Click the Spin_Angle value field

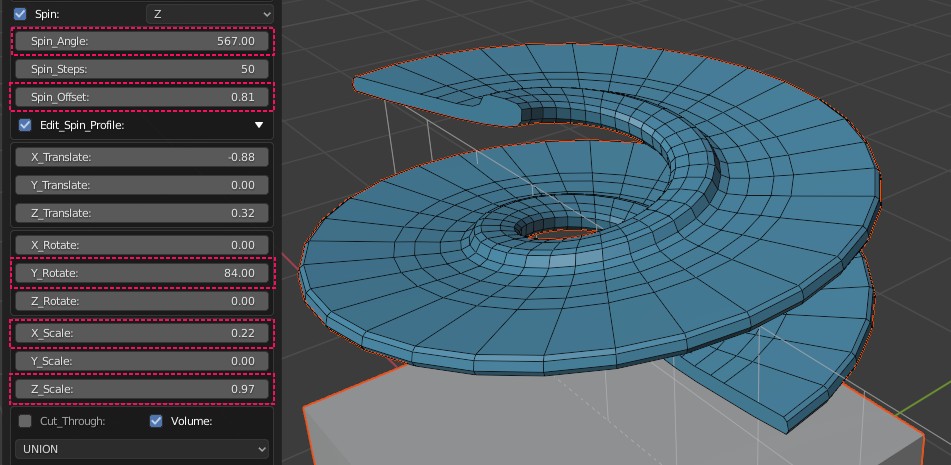coord(141,41)
